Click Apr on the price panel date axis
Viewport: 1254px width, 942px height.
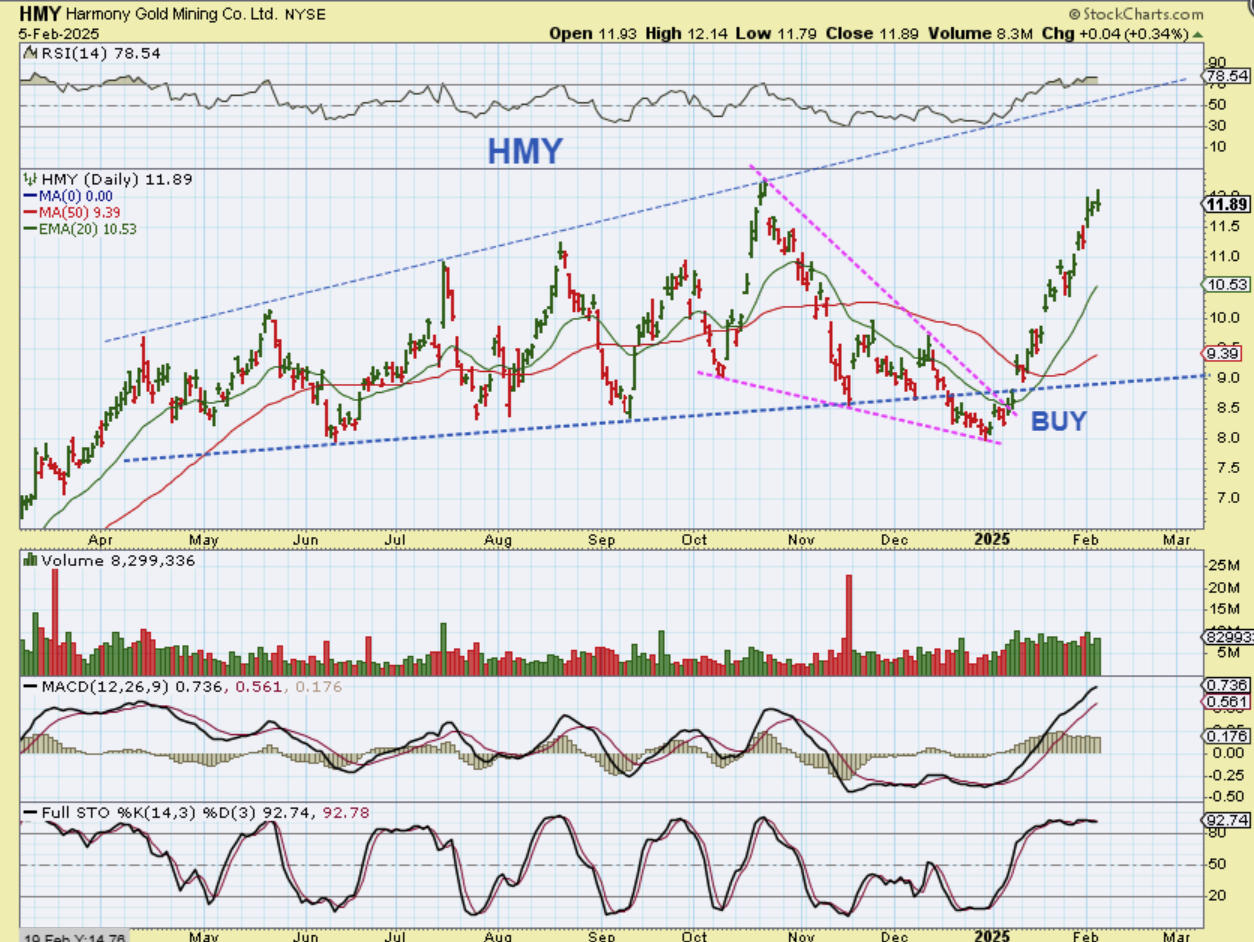(100, 541)
